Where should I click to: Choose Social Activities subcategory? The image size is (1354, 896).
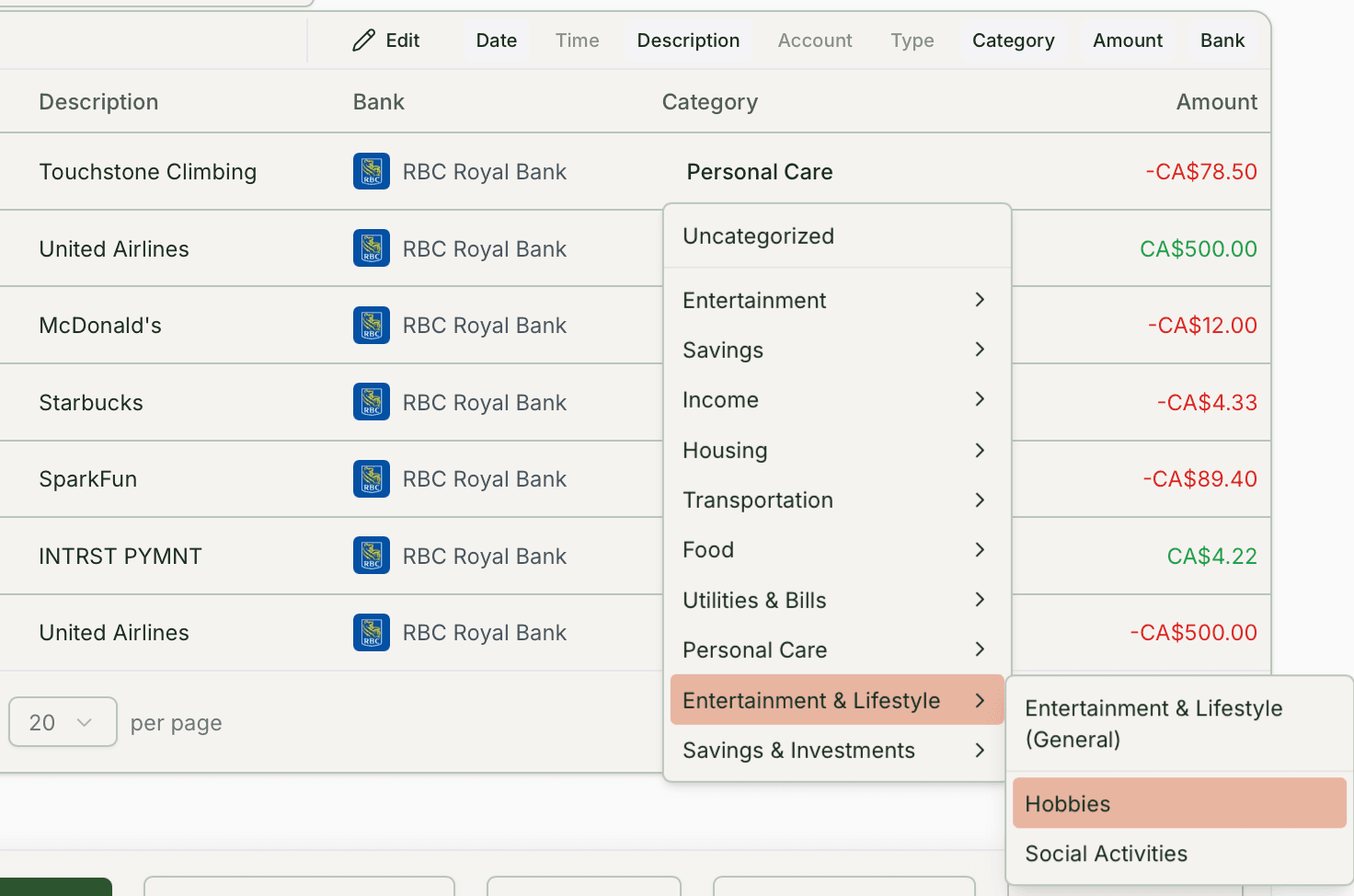1179,854
